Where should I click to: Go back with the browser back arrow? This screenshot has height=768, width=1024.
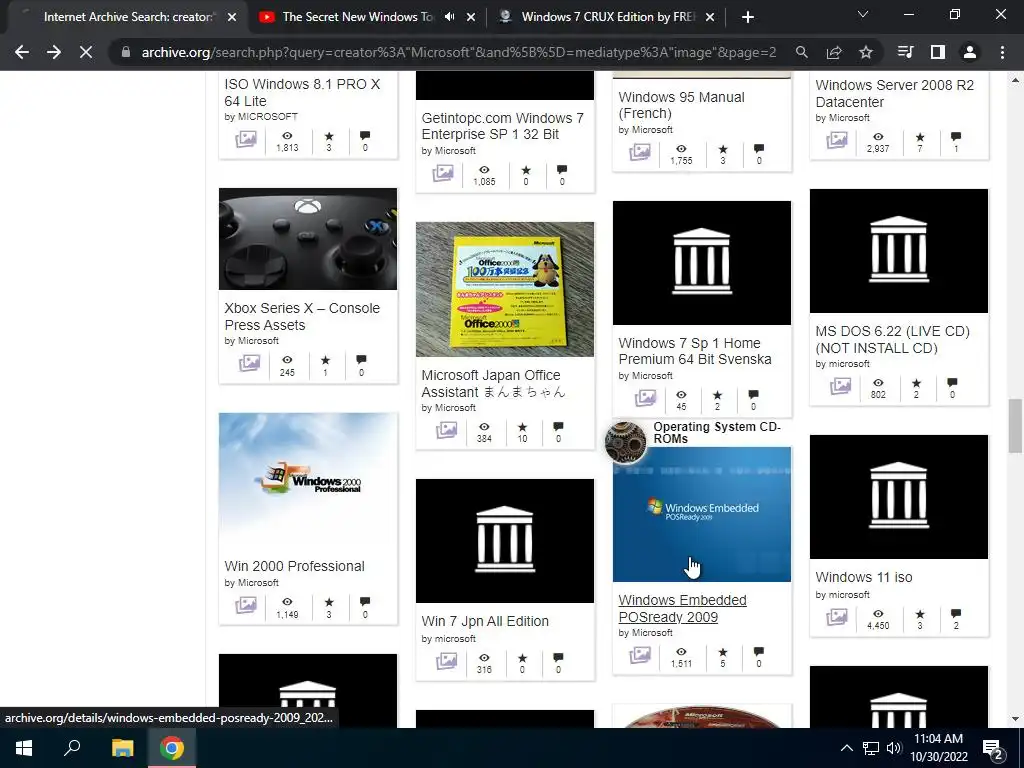pos(22,52)
